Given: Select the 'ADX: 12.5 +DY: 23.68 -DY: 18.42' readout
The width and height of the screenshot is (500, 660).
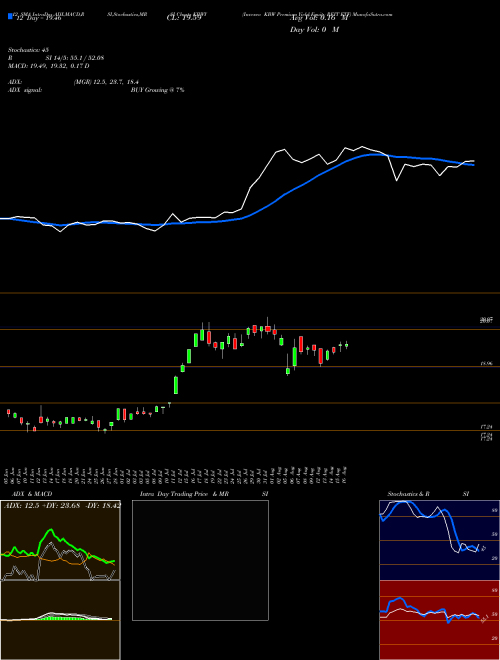Looking at the screenshot, I should pyautogui.click(x=62, y=505).
